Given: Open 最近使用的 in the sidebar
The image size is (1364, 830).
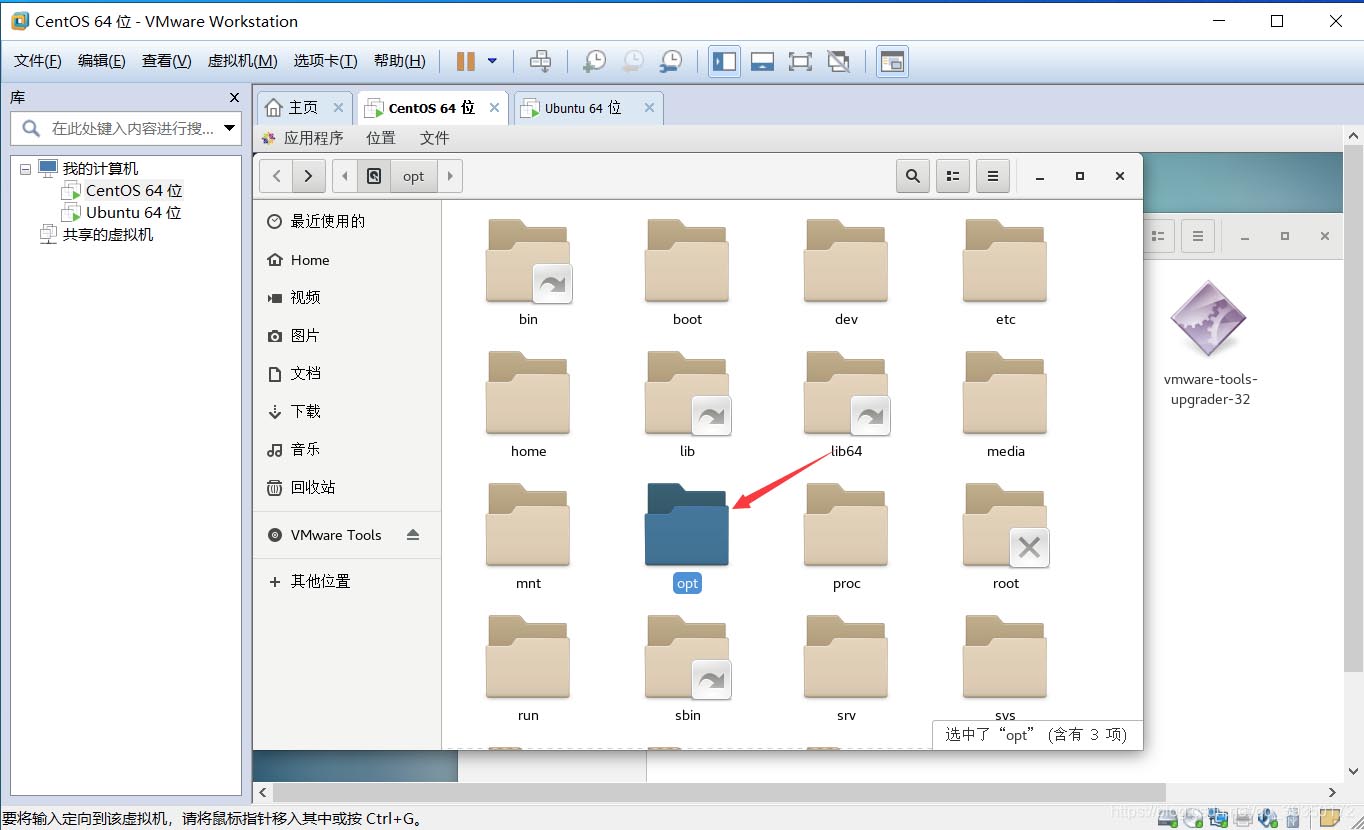Looking at the screenshot, I should 347,222.
